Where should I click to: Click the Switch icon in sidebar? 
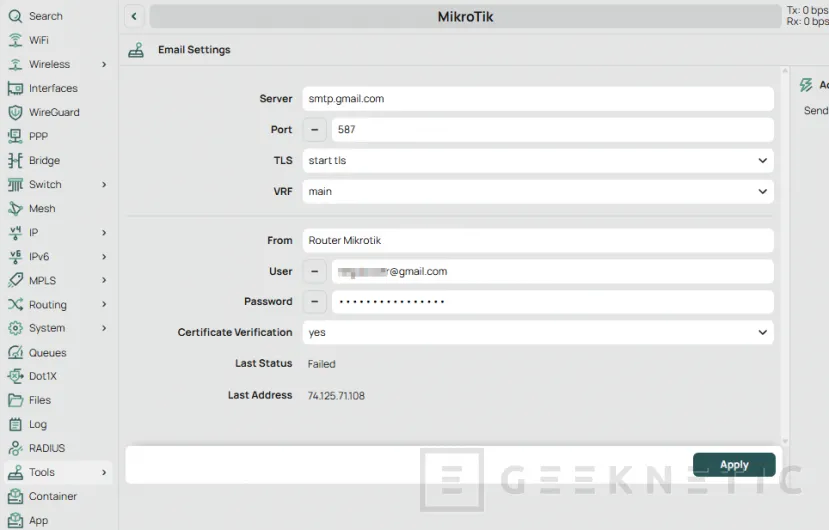(15, 185)
